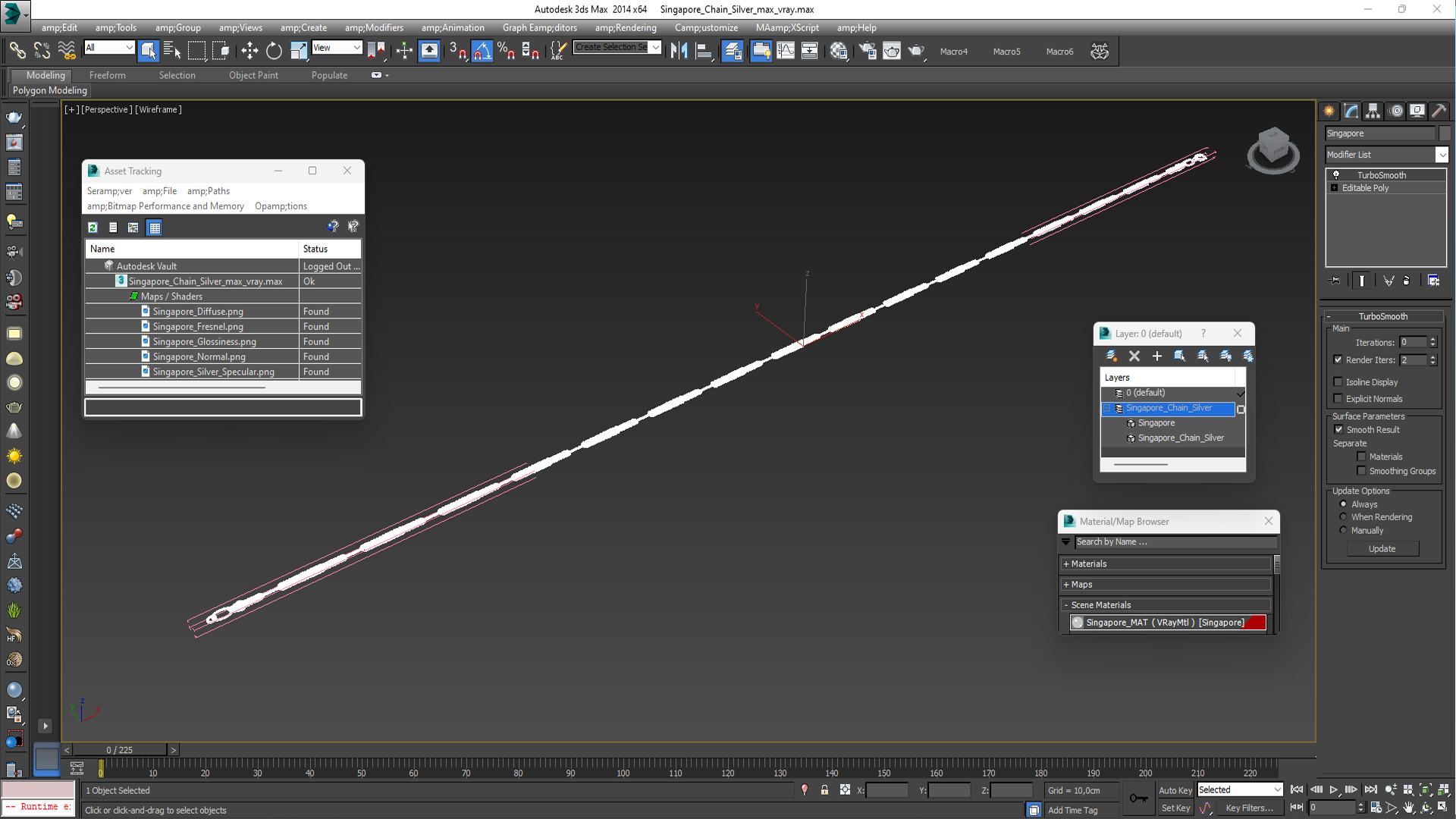Screen dimensions: 1456x819
Task: Click the Play Animation button
Action: tap(1333, 790)
